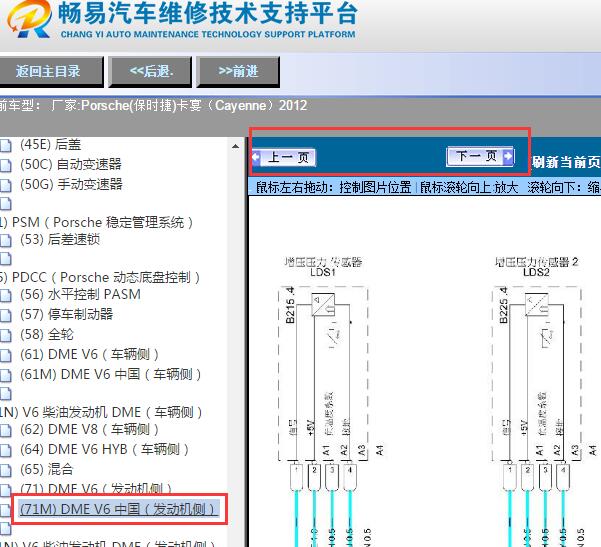Open (65) 混合 entry
This screenshot has height=547, width=601.
(x=46, y=469)
